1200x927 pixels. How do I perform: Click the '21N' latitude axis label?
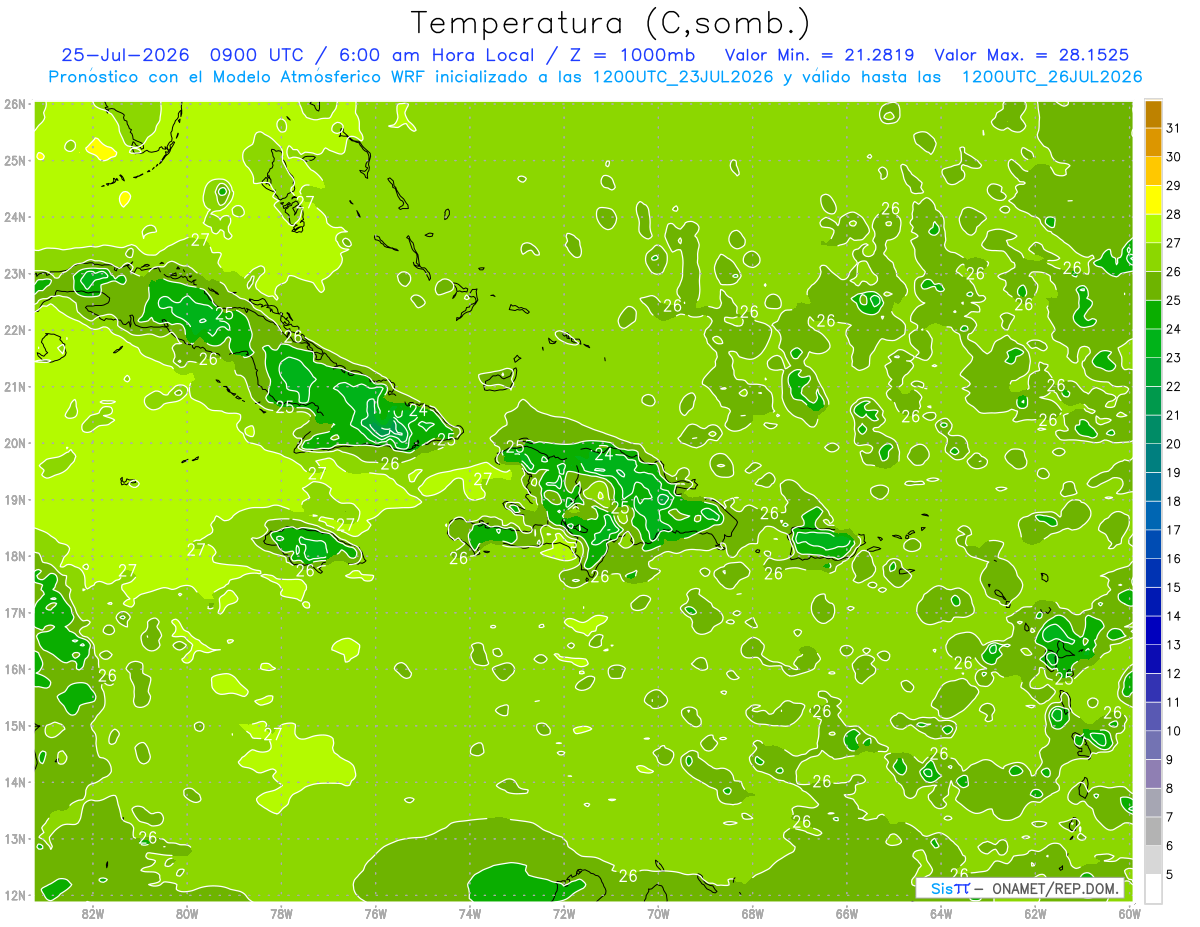(x=15, y=386)
